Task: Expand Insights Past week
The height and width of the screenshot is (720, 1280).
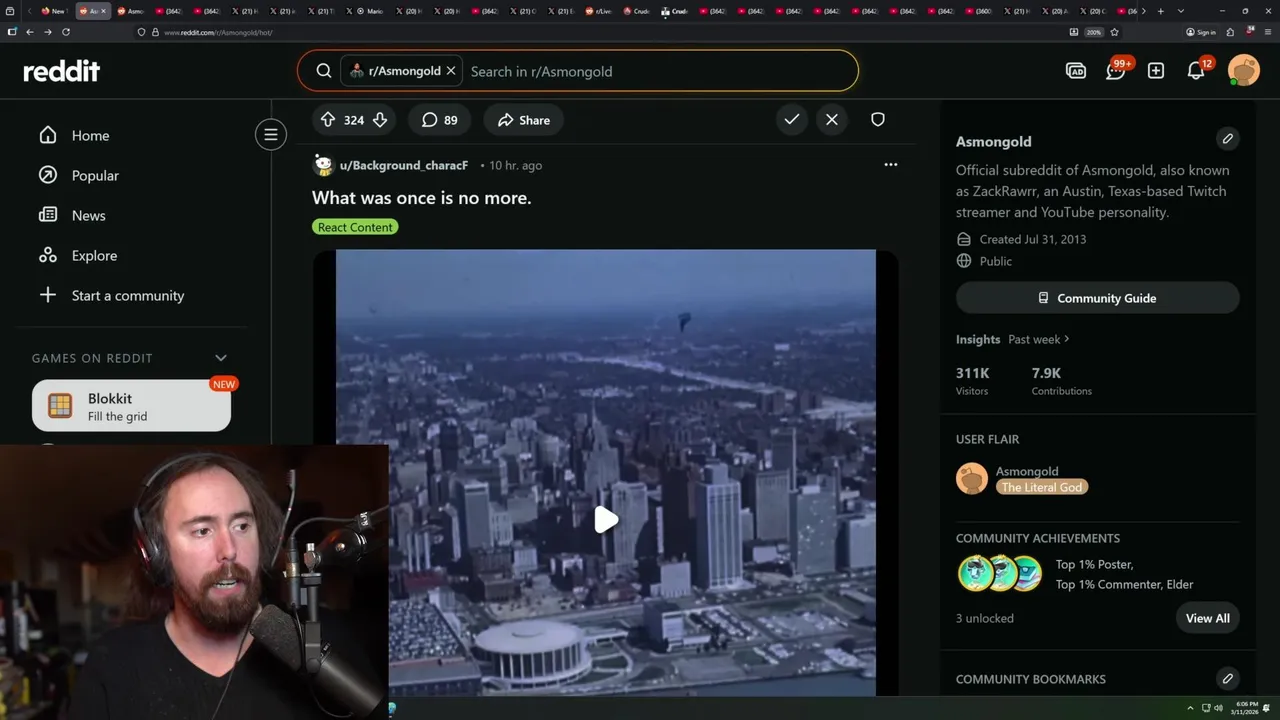Action: tap(1038, 339)
